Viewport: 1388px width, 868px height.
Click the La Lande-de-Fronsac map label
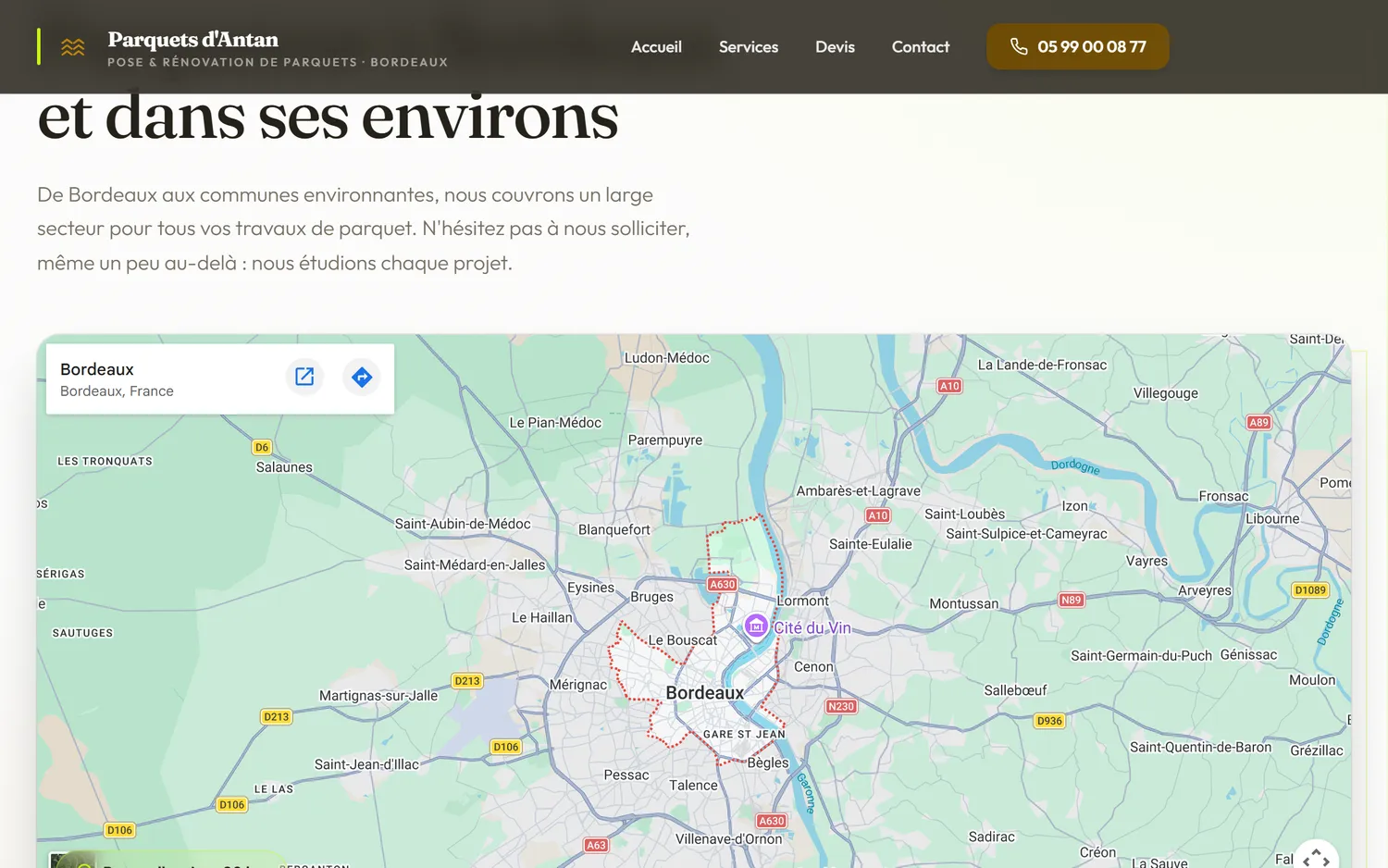[x=1042, y=365]
